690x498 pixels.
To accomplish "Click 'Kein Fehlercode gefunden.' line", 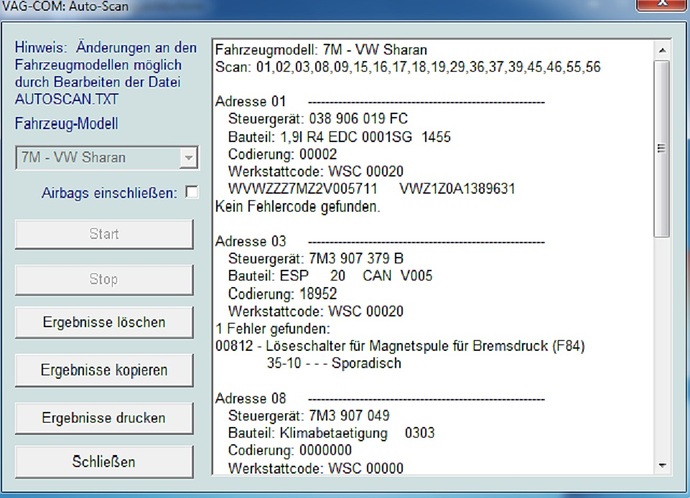I will [x=297, y=206].
